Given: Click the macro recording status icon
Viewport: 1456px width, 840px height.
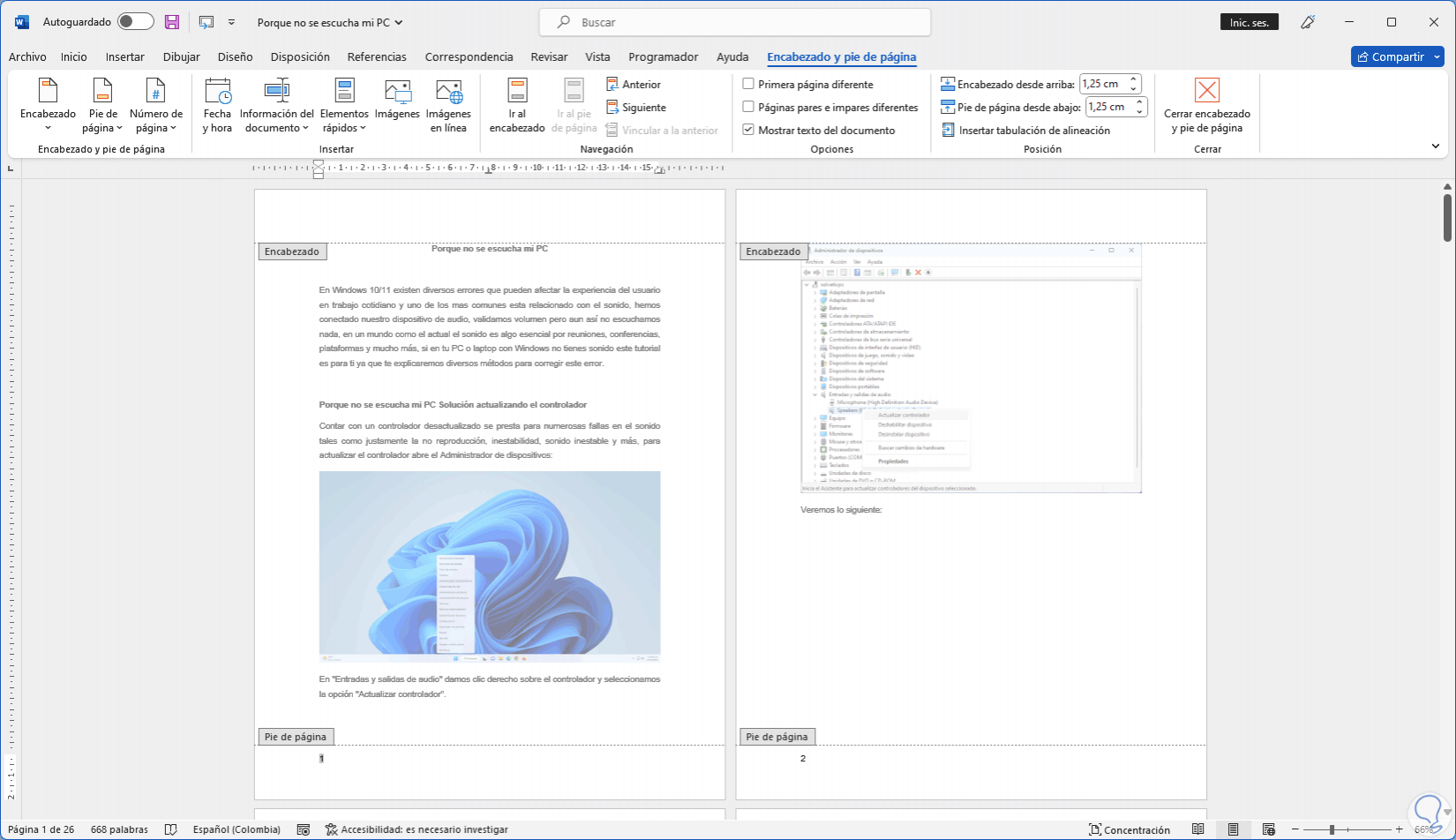Looking at the screenshot, I should coord(304,829).
